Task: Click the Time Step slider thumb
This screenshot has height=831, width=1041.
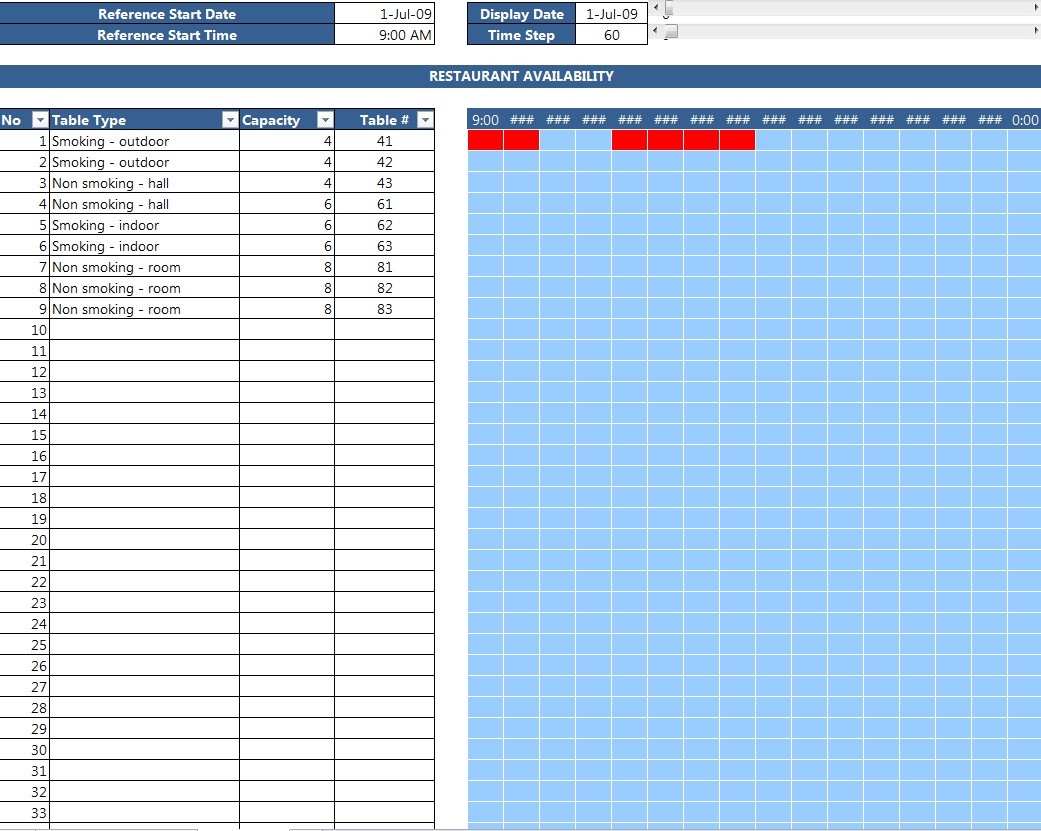Action: tap(671, 31)
